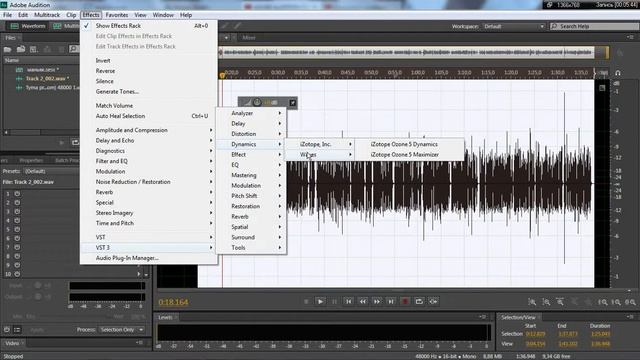Toggle power for effect slot 3
The height and width of the screenshot is (360, 640).
click(x=18, y=211)
